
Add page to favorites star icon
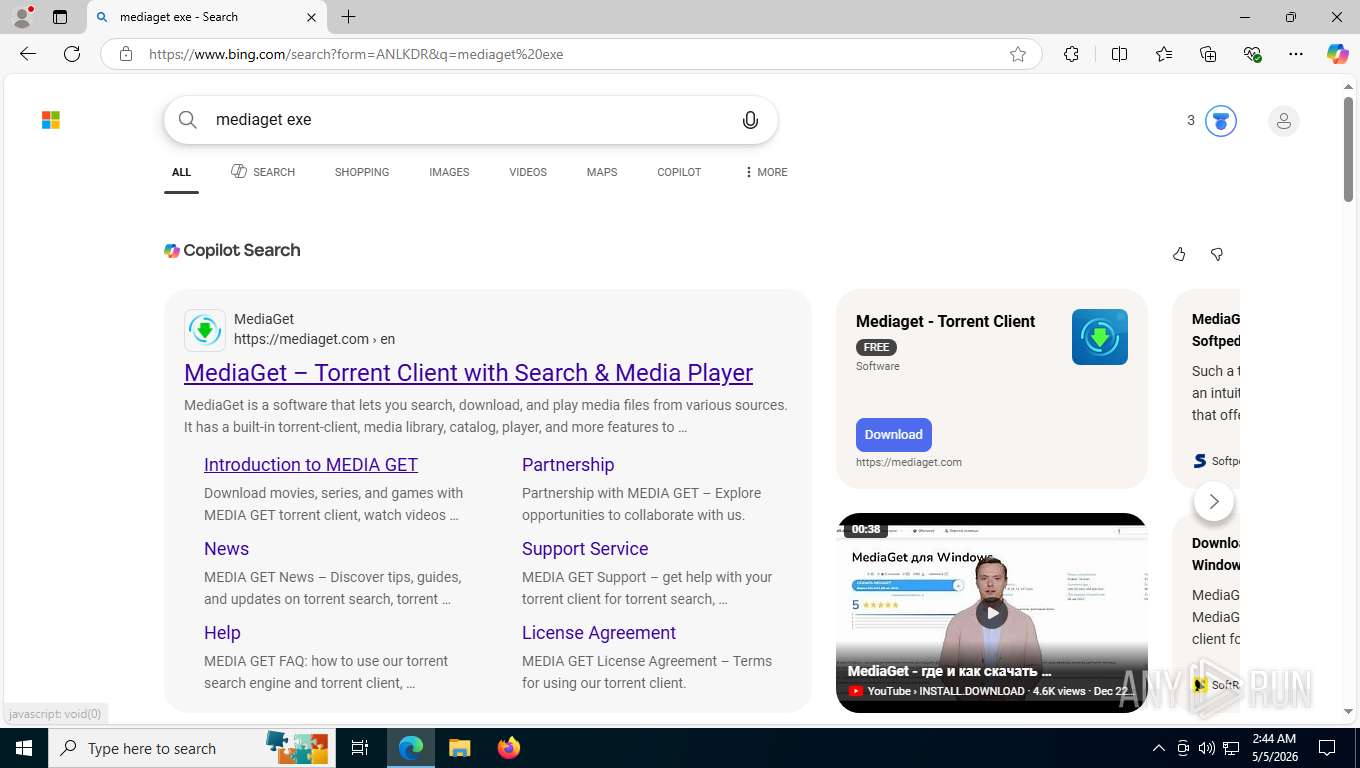click(x=1018, y=54)
